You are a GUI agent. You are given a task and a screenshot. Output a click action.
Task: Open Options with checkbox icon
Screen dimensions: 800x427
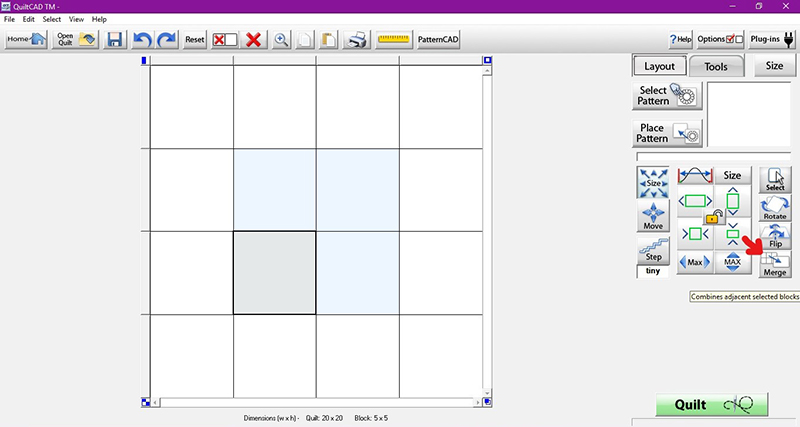click(x=720, y=39)
